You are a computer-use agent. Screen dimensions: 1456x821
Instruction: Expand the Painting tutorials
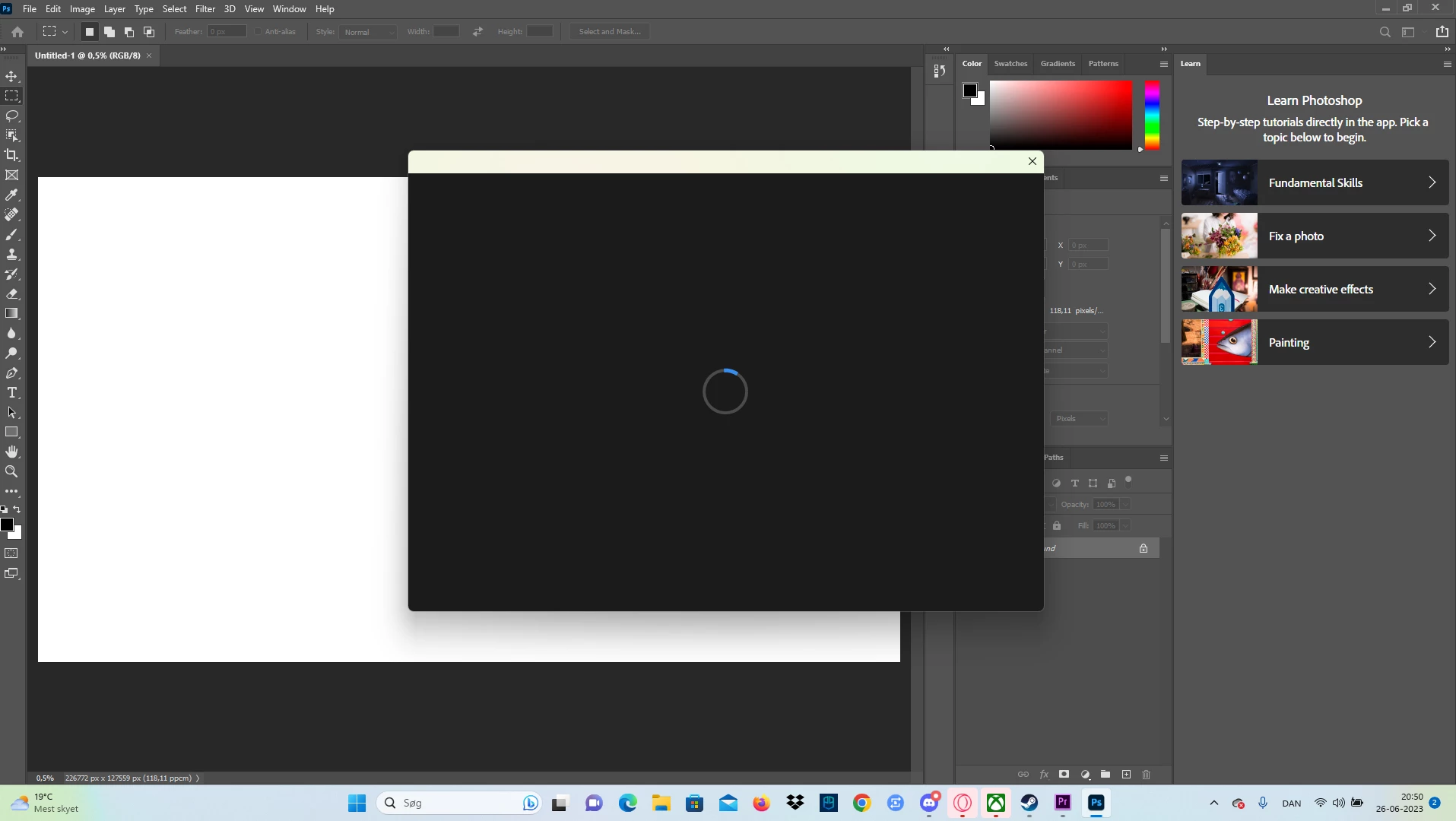(1315, 342)
